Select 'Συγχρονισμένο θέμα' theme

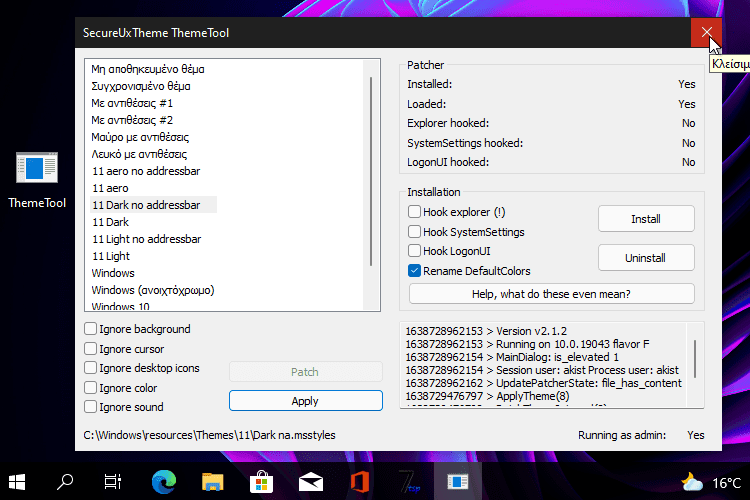coord(141,86)
